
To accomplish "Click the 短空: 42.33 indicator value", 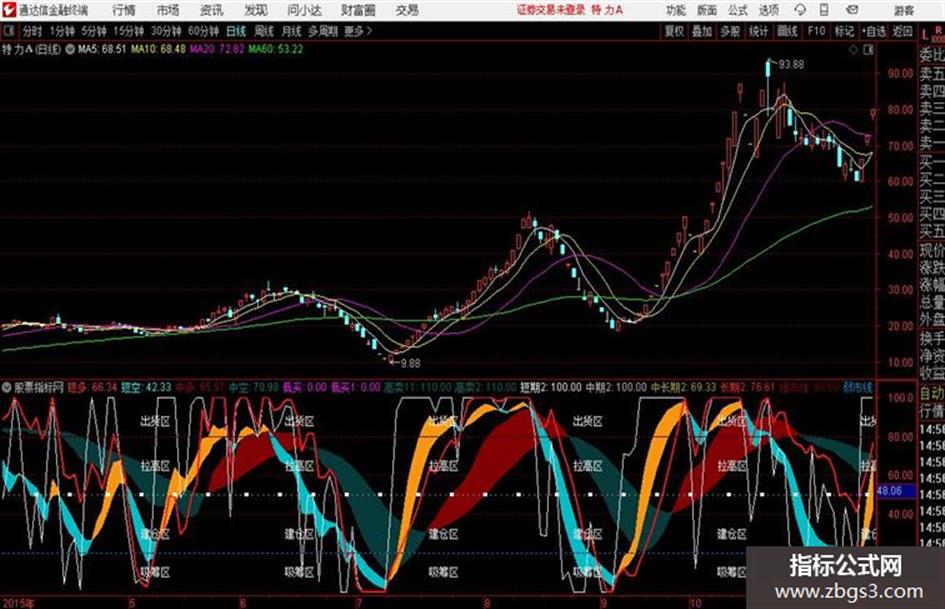I will click(x=146, y=388).
